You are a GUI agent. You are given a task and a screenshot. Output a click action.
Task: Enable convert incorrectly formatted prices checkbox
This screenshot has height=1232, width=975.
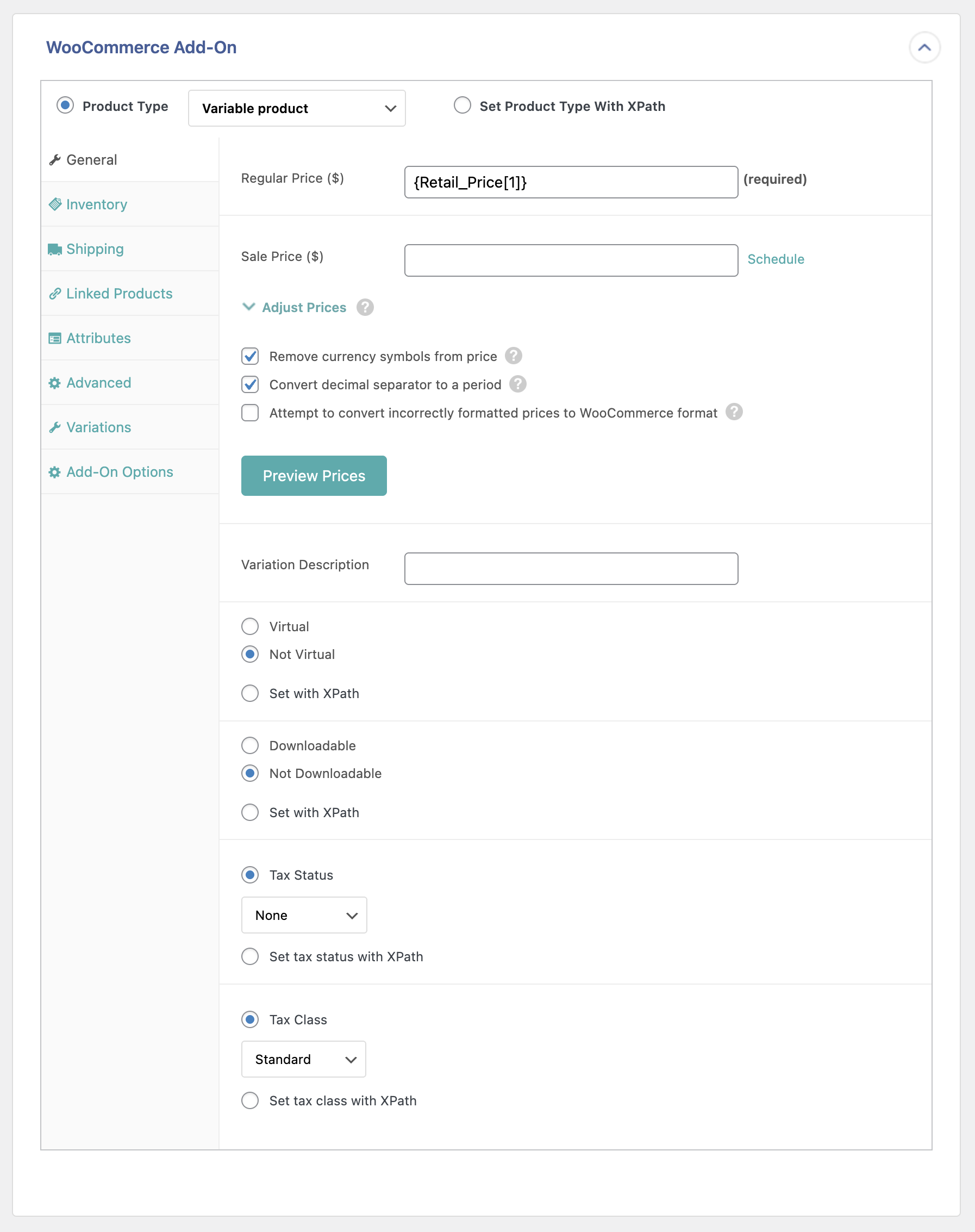point(250,413)
